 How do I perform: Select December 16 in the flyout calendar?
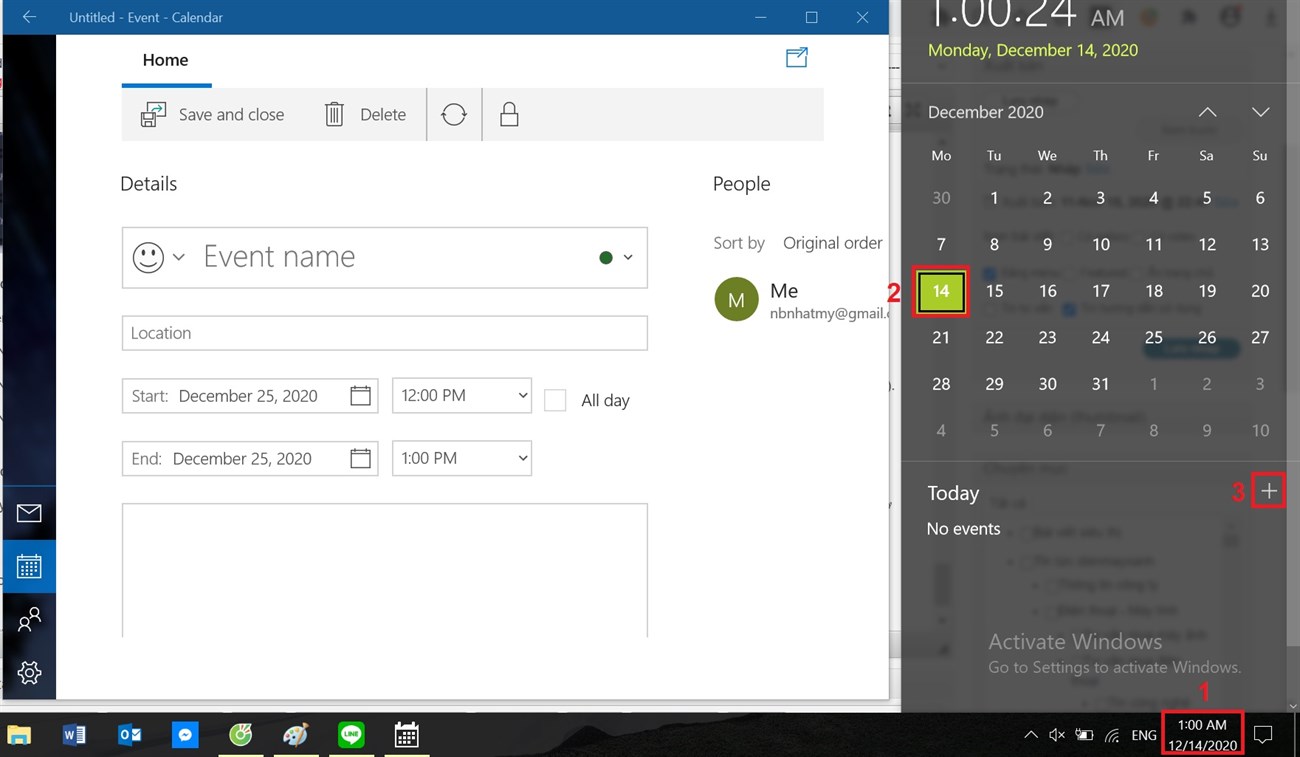(x=1048, y=291)
